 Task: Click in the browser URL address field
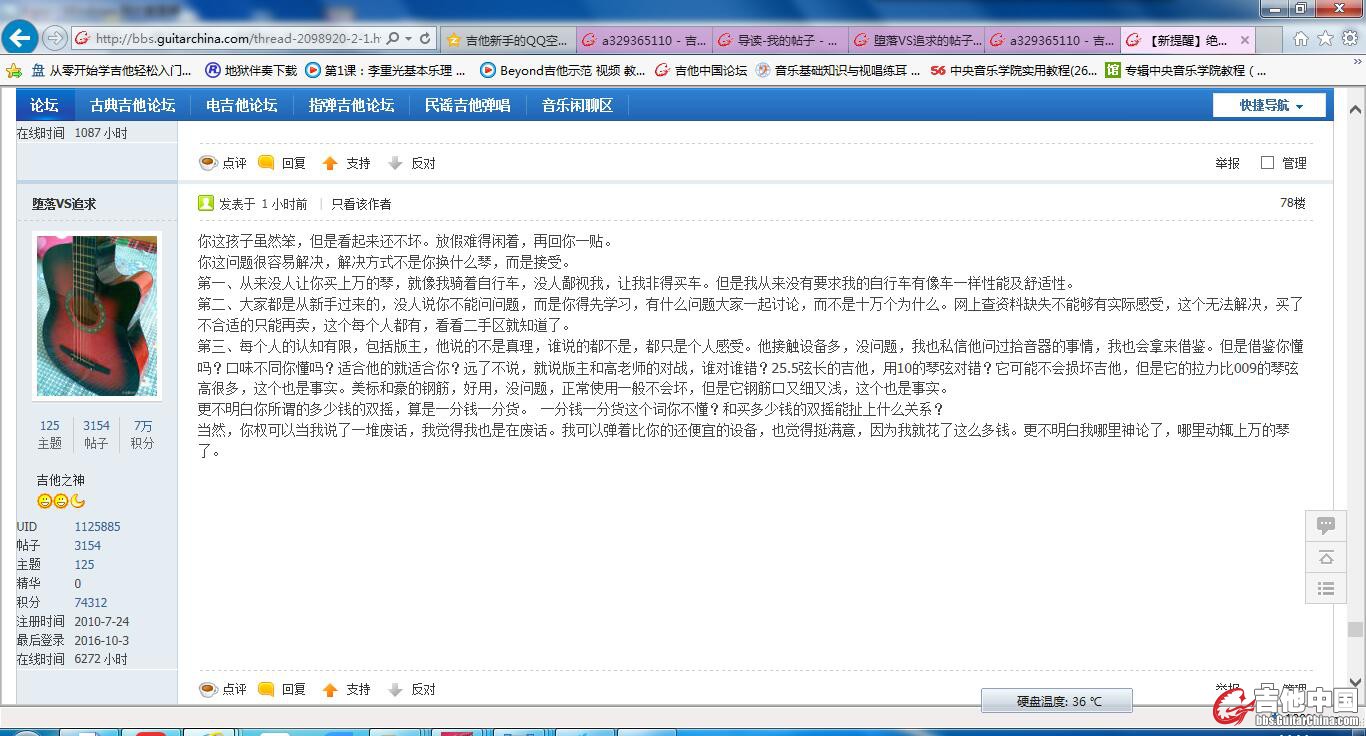point(237,39)
